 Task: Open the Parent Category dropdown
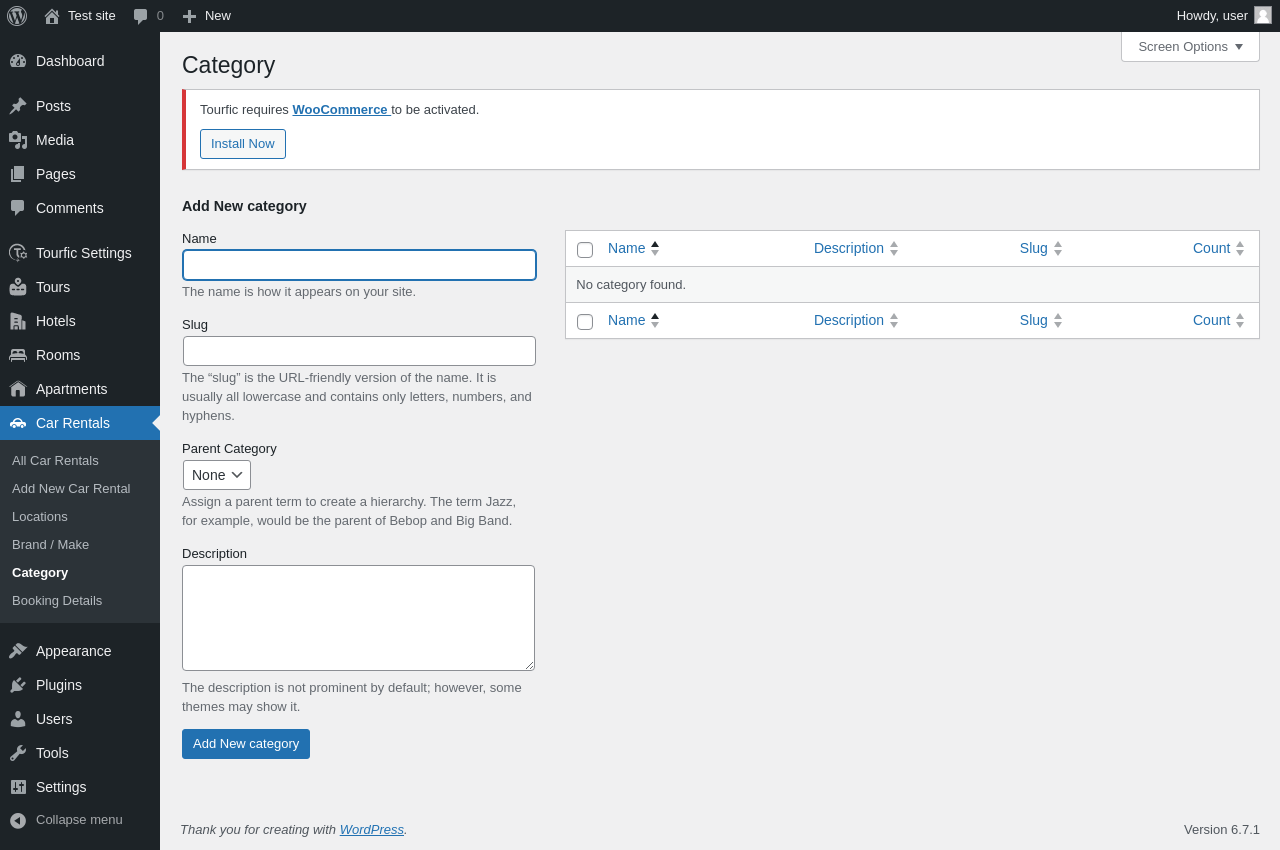(x=217, y=475)
